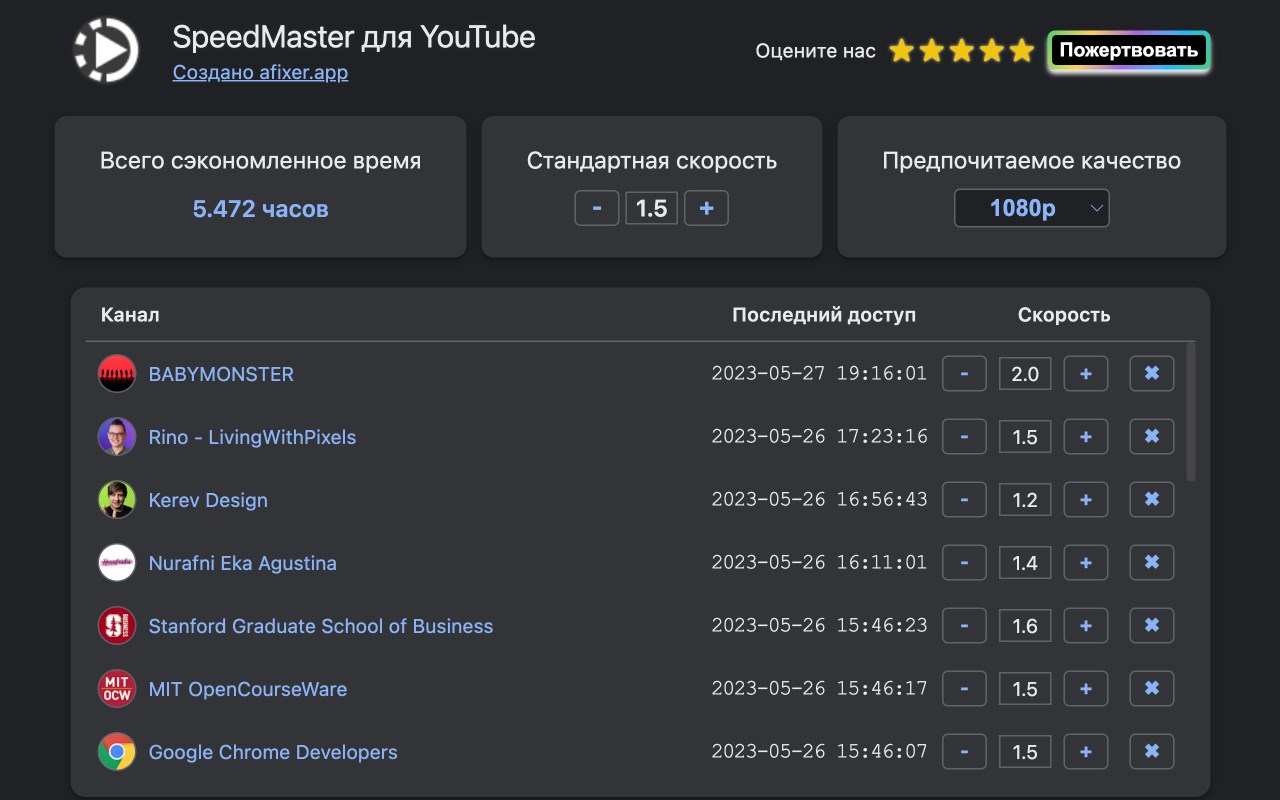This screenshot has height=800, width=1280.
Task: Click the BABYMONSTER speed 2.0 field
Action: (1025, 374)
